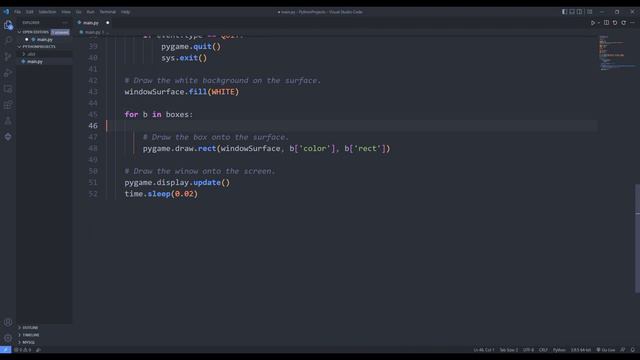The width and height of the screenshot is (640, 360).
Task: Toggle primary side bar visibility
Action: 564,12
